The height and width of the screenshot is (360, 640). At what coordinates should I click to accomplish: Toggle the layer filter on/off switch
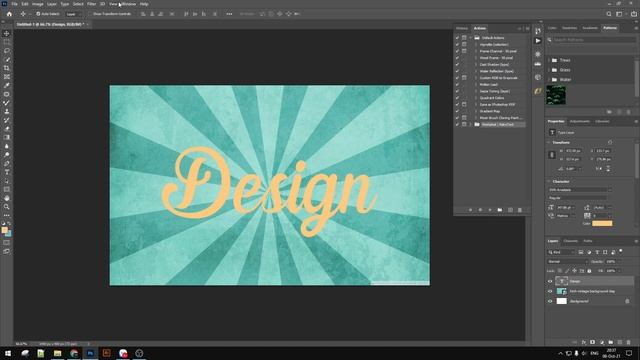coord(621,251)
